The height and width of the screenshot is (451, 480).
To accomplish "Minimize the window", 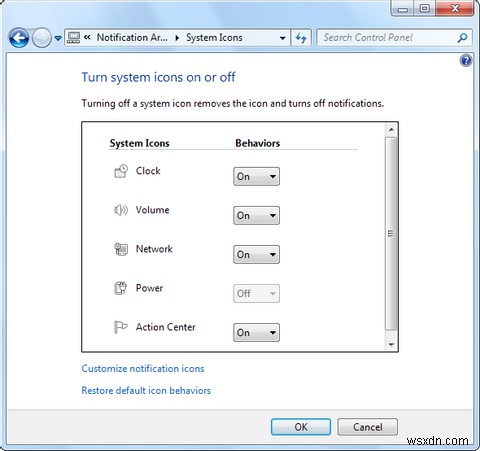I will [x=403, y=8].
